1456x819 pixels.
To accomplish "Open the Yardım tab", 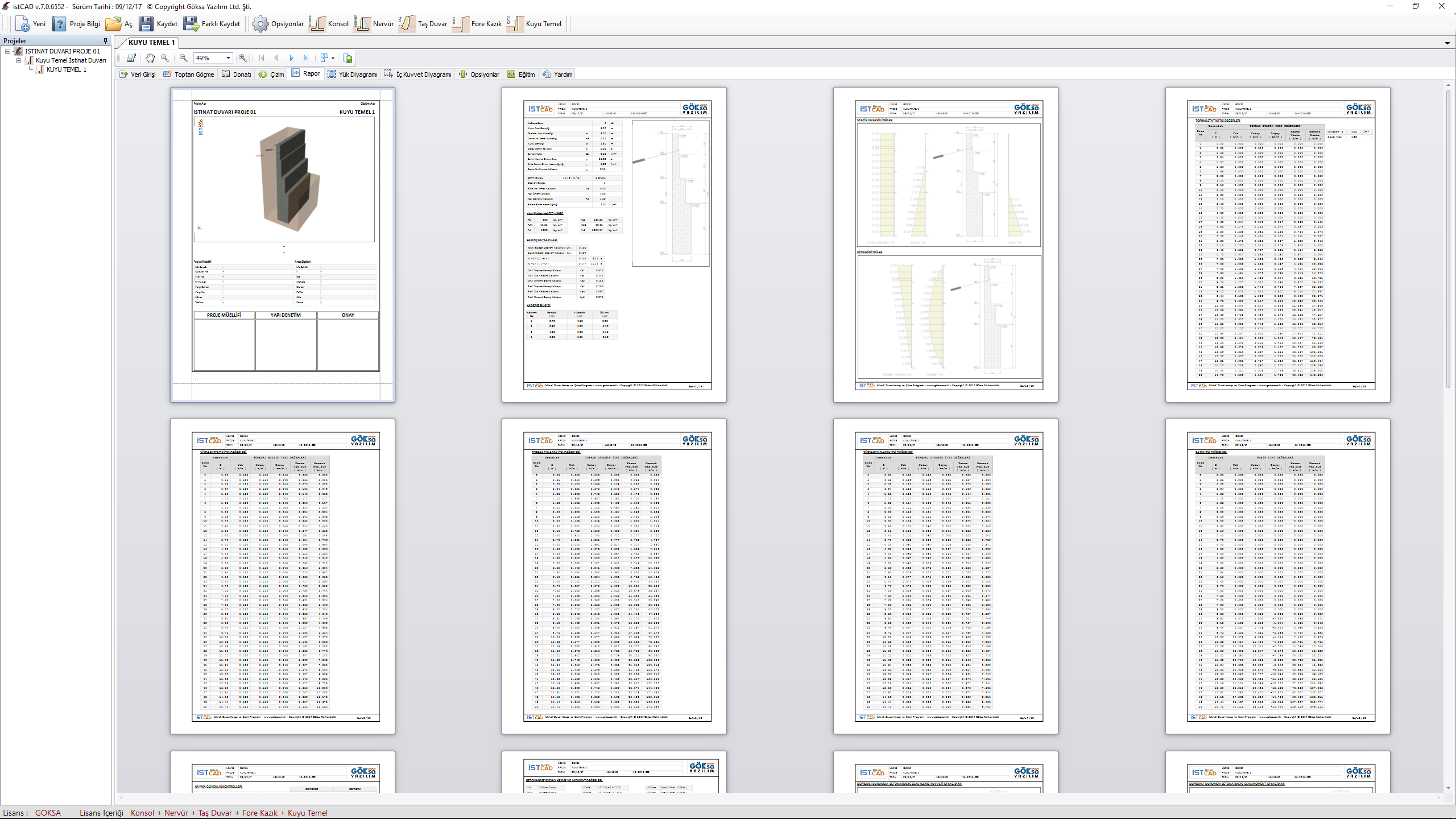I will (558, 75).
